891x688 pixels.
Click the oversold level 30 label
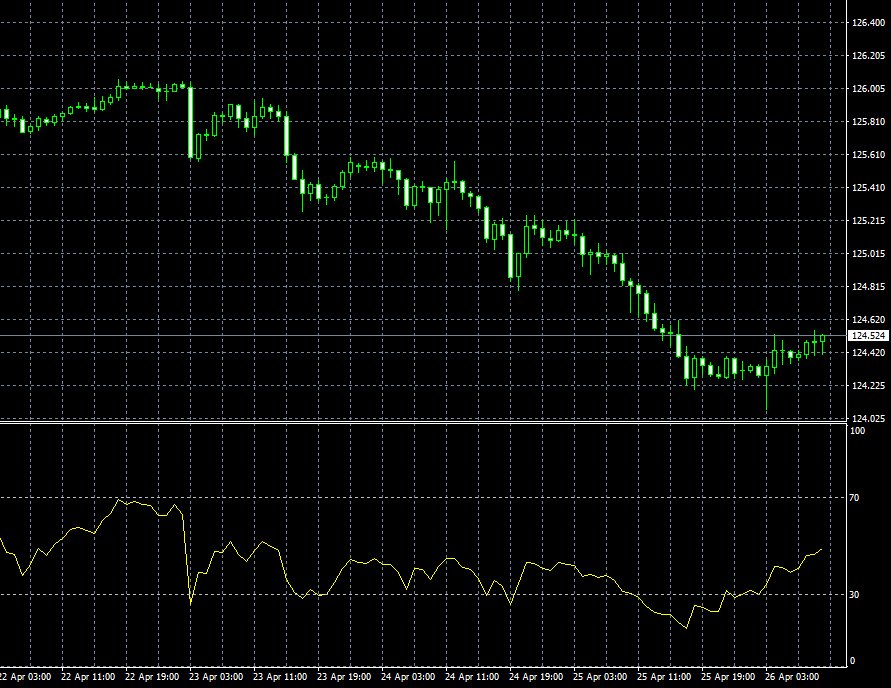coord(854,594)
